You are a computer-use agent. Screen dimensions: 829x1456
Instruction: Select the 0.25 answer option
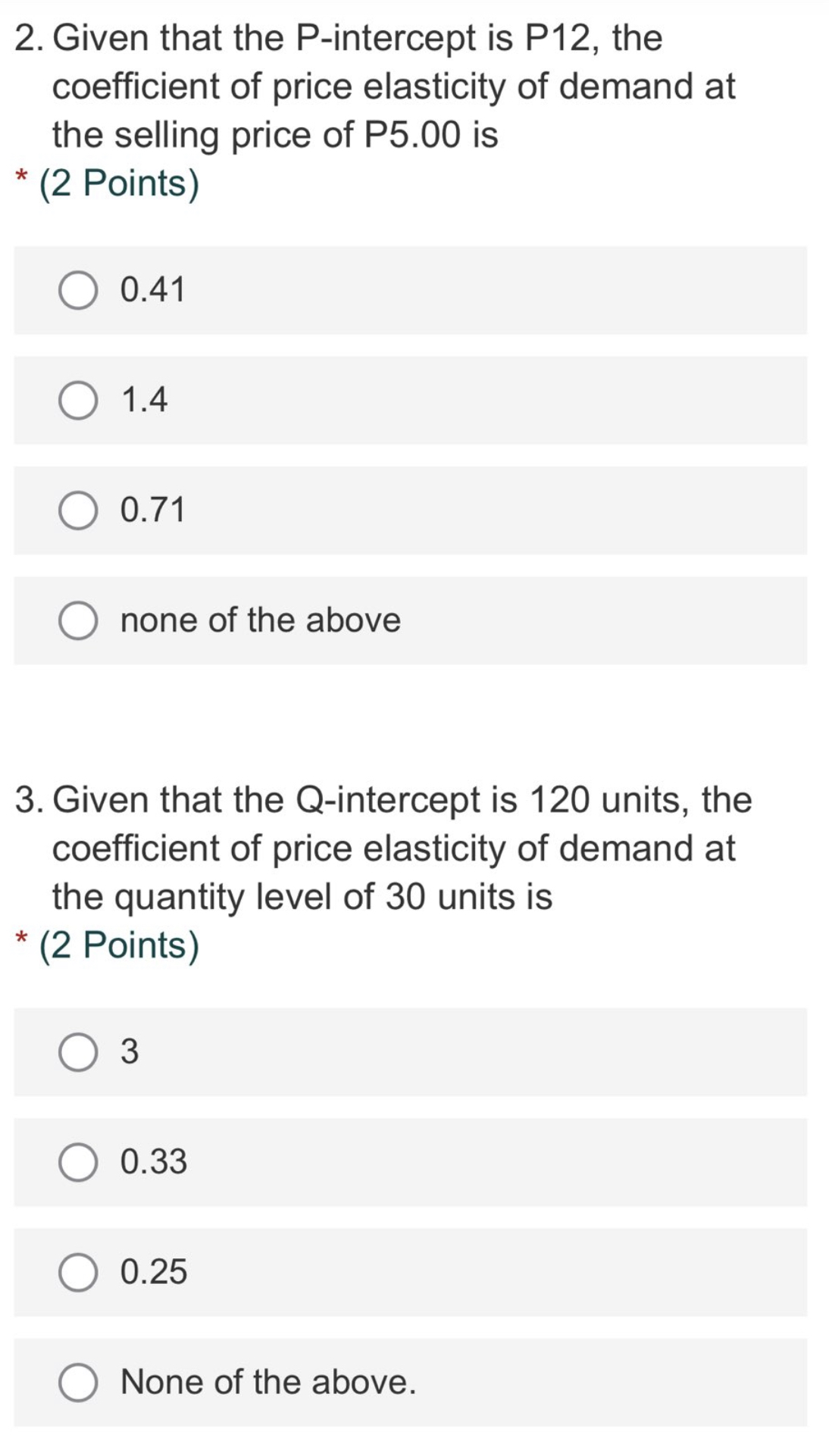pos(79,1272)
